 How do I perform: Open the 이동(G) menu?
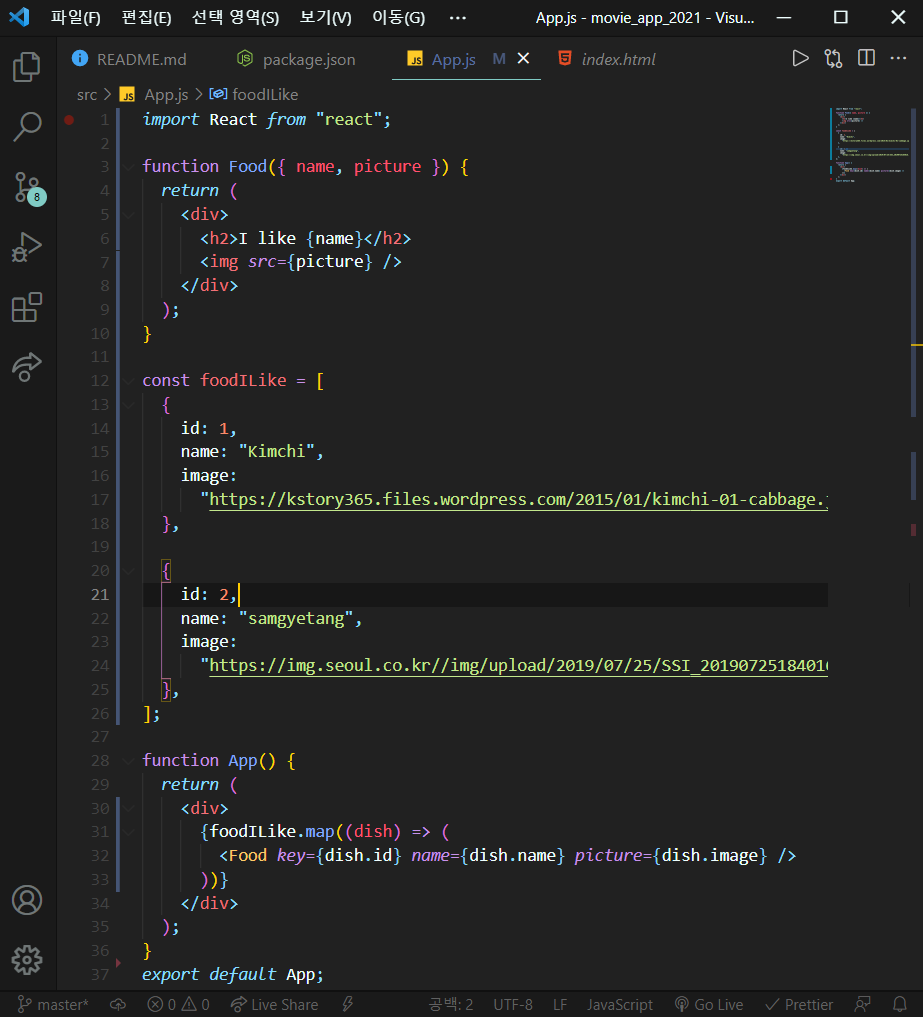pyautogui.click(x=398, y=18)
